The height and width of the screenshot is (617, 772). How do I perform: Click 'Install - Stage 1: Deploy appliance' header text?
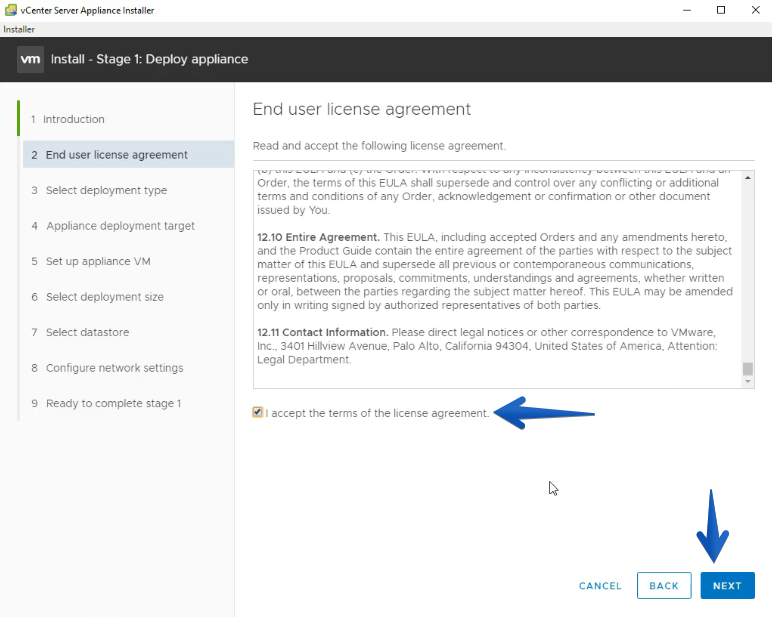[x=149, y=59]
